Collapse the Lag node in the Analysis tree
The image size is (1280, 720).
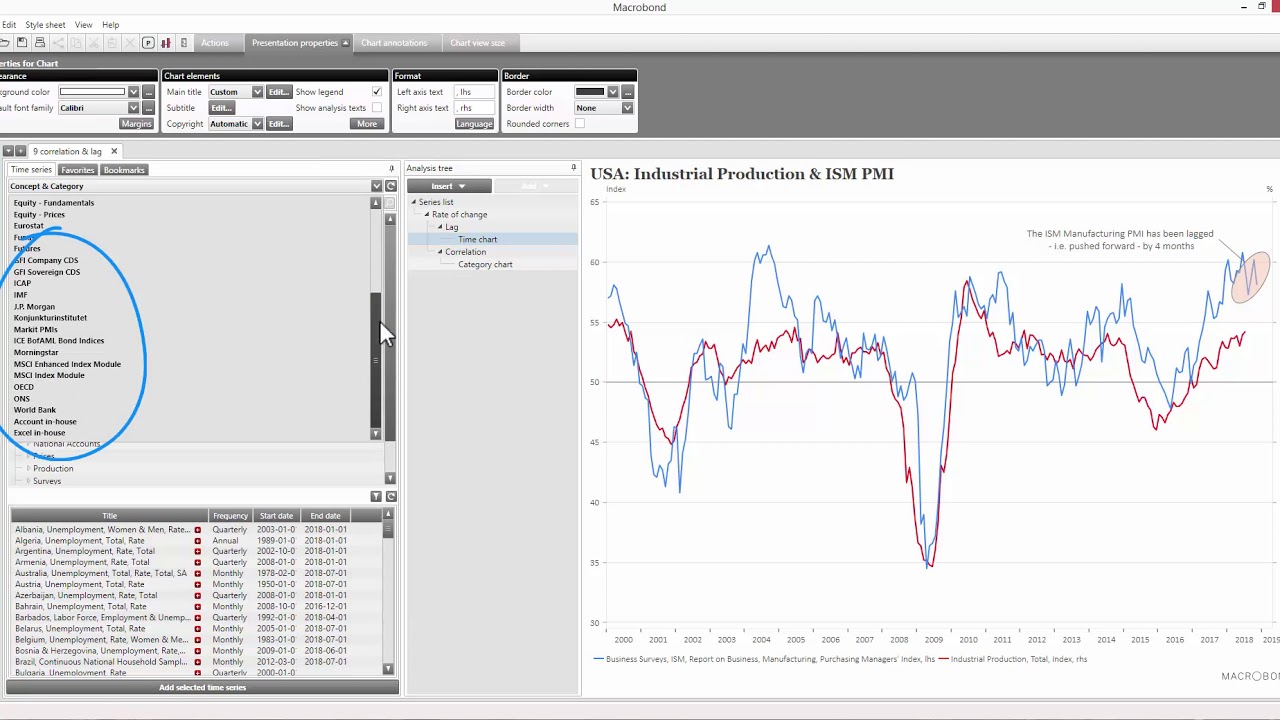pyautogui.click(x=440, y=227)
